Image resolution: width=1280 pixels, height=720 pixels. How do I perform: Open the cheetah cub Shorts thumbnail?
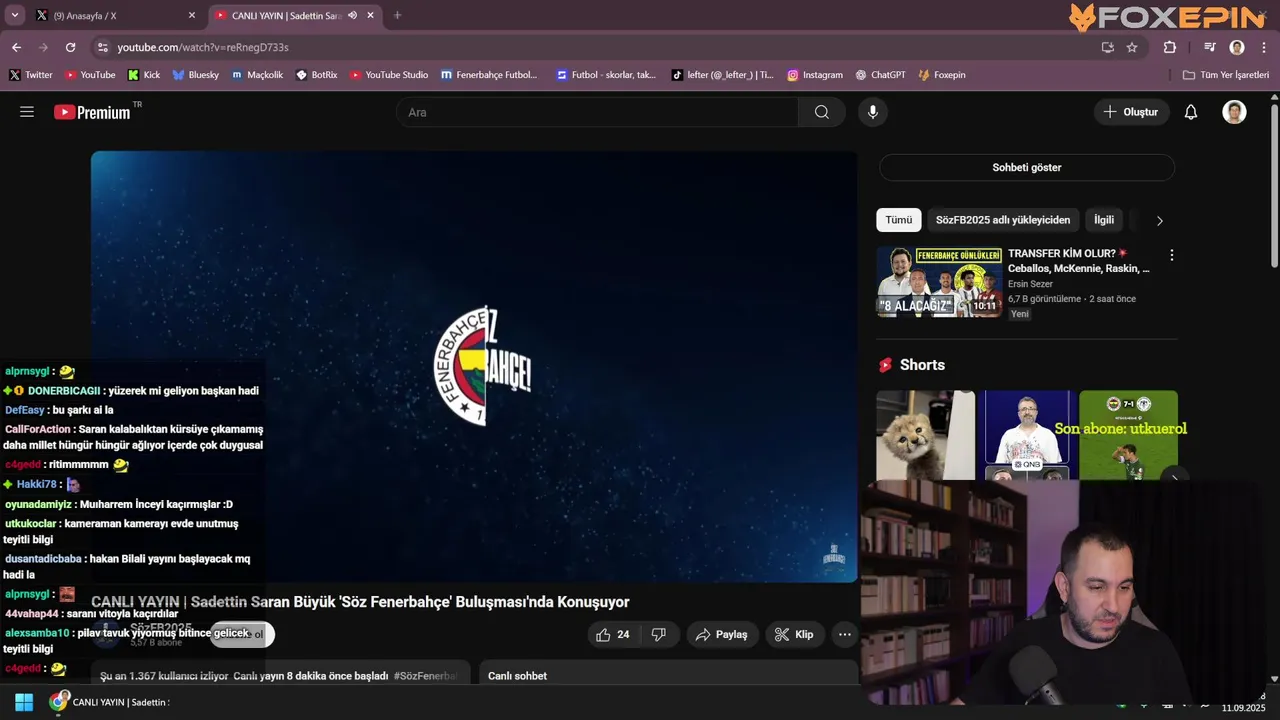coord(926,435)
